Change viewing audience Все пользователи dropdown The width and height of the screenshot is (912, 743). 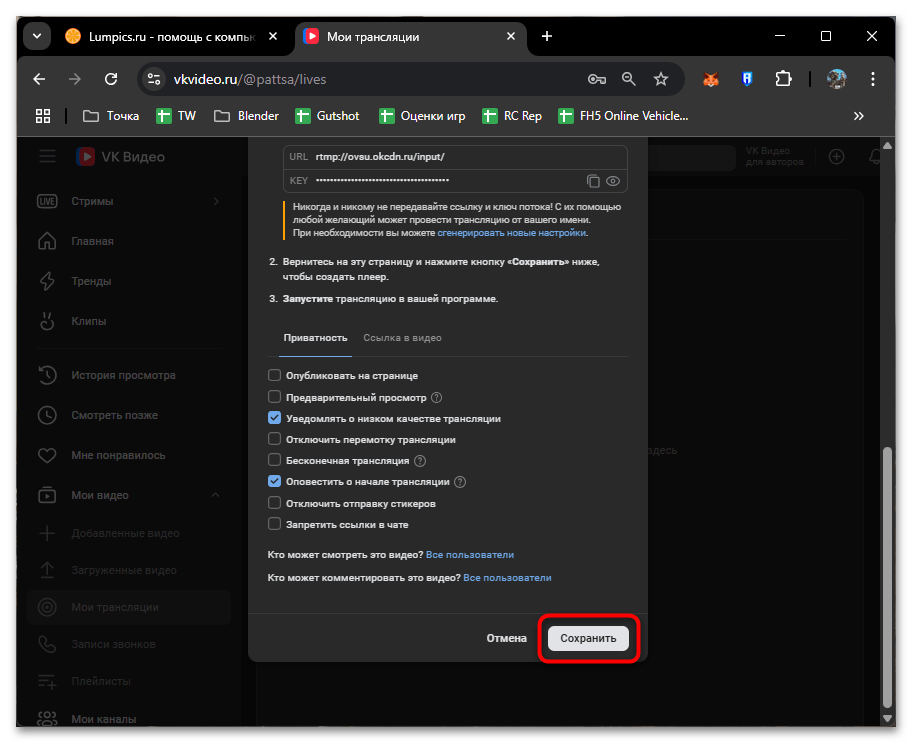470,554
